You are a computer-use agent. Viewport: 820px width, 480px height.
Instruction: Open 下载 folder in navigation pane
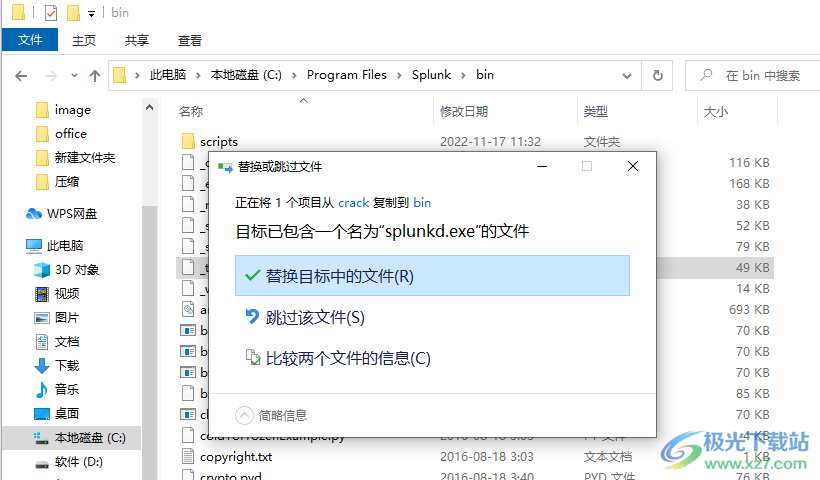pyautogui.click(x=56, y=365)
